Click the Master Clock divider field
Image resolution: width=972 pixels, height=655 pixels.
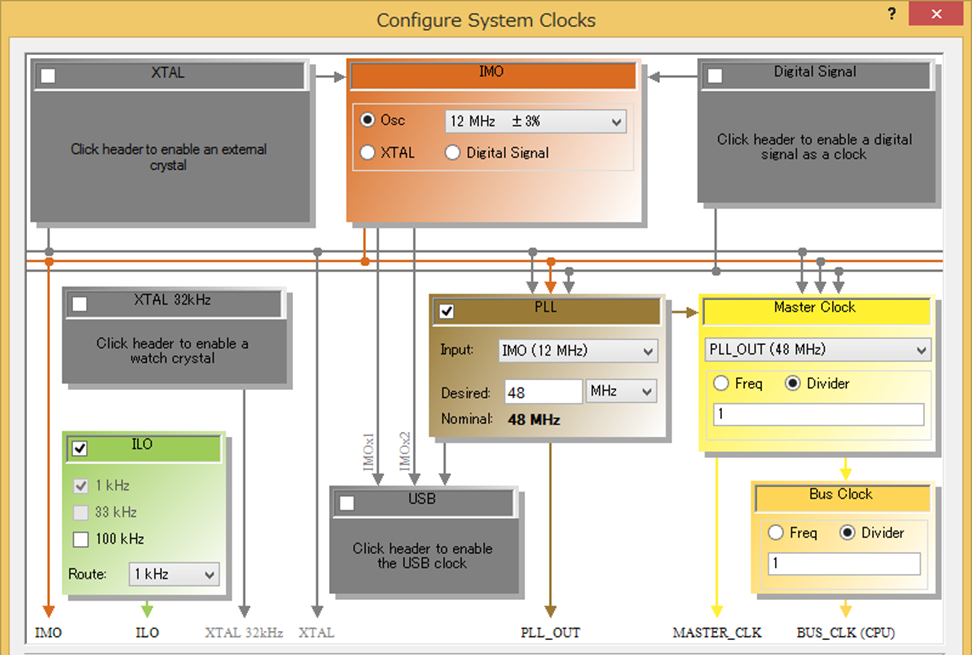click(819, 414)
